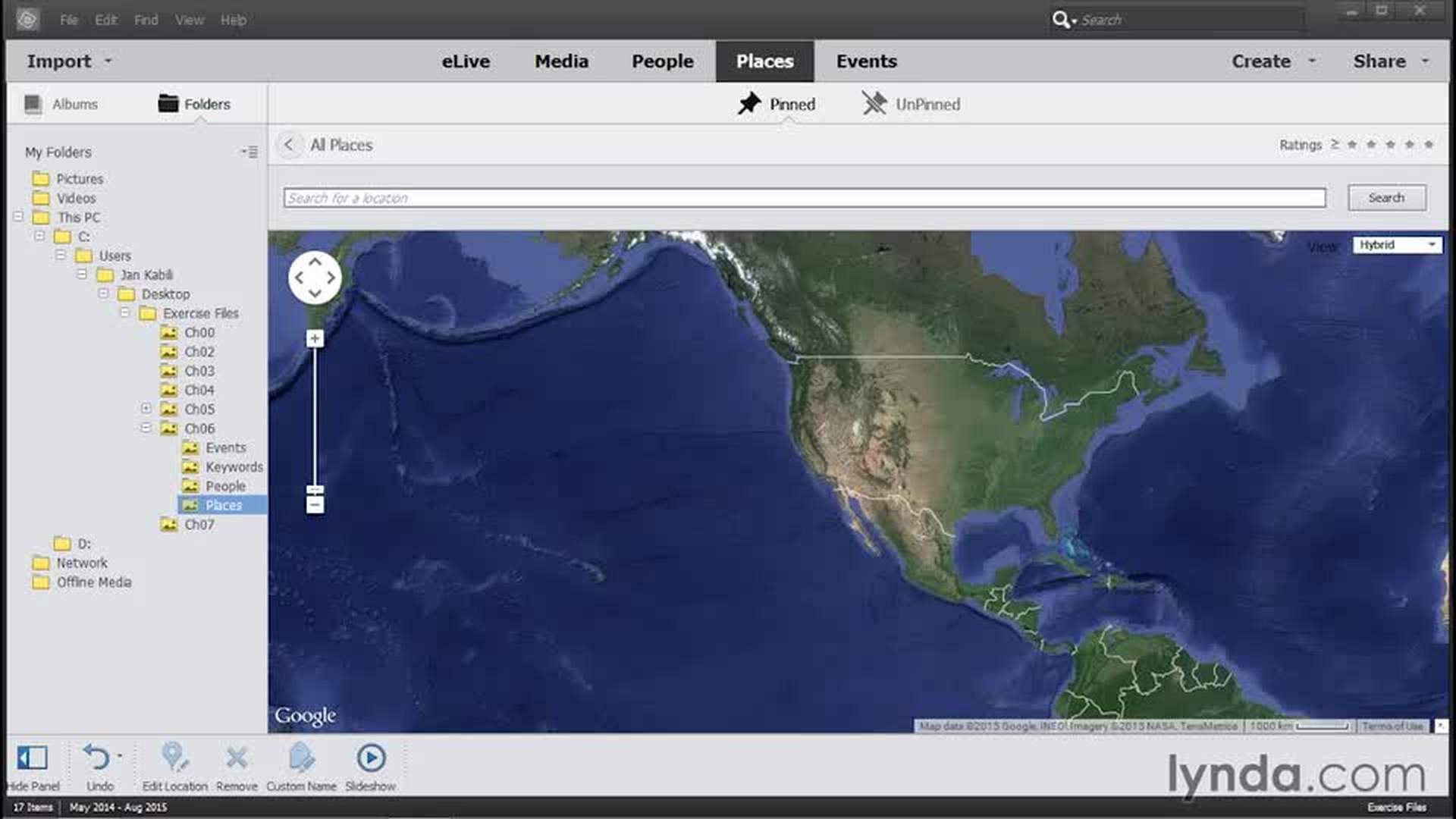
Task: Open the Events tab
Action: point(866,61)
